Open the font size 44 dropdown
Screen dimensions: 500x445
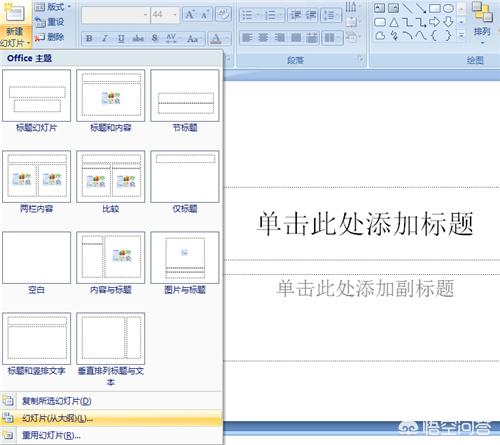(x=175, y=15)
